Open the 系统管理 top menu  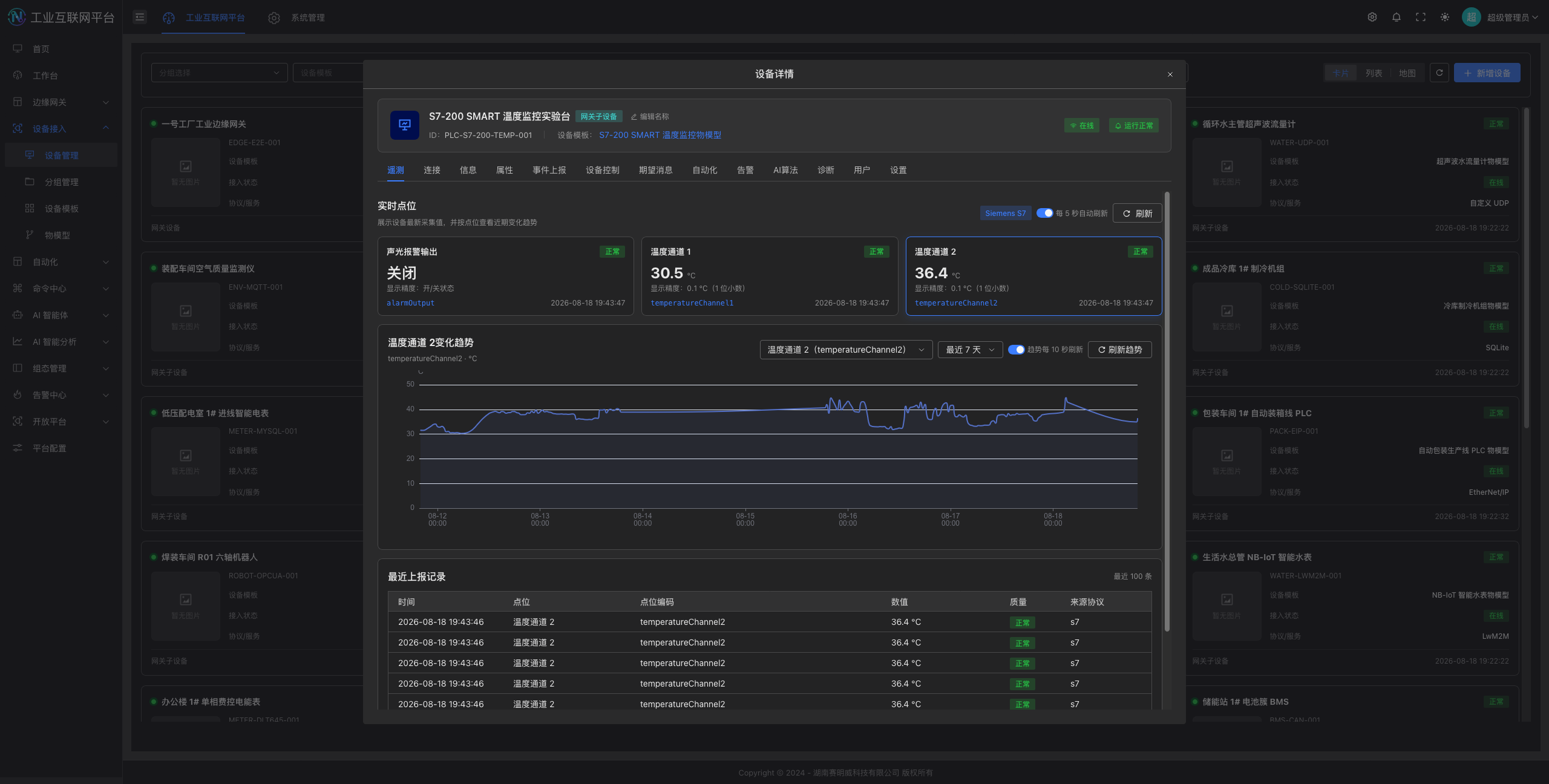[296, 18]
